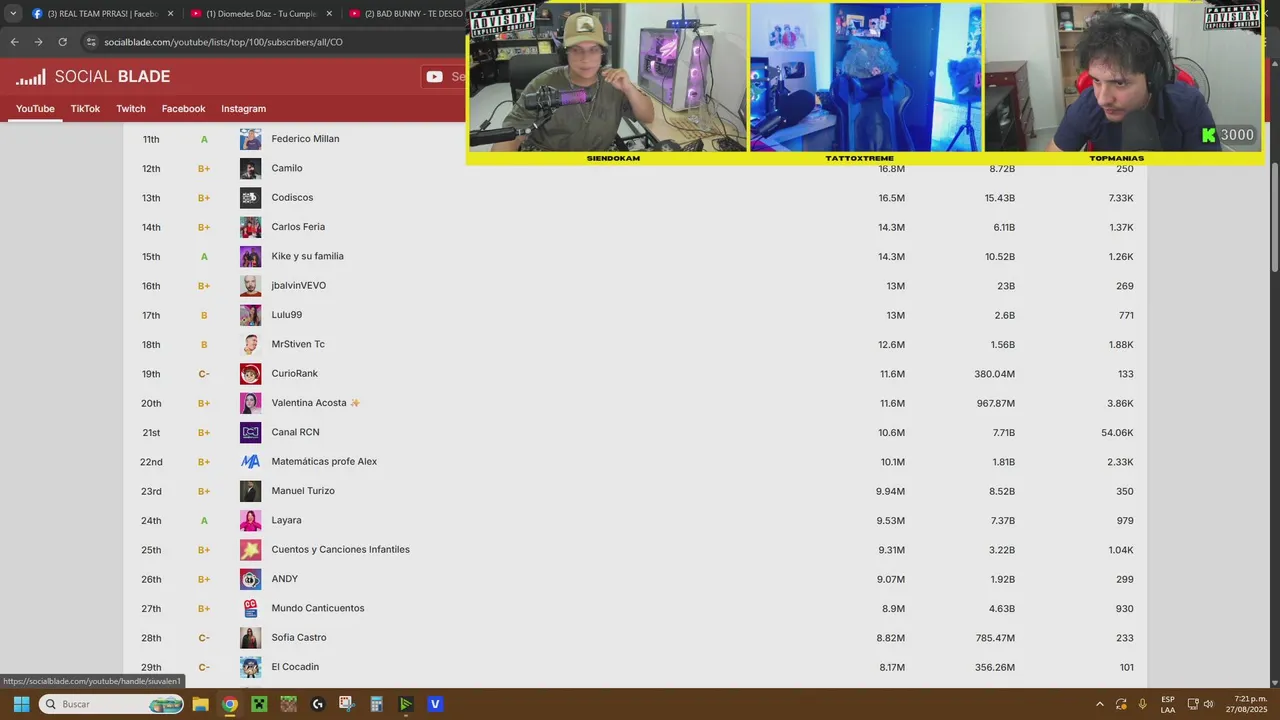Click the 54.06K videos value for Canal RCN
This screenshot has width=1280, height=720.
coord(1117,433)
